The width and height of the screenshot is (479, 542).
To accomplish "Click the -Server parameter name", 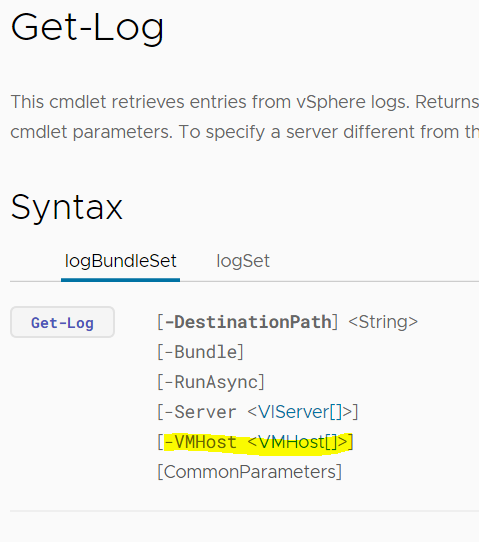I will coord(200,412).
